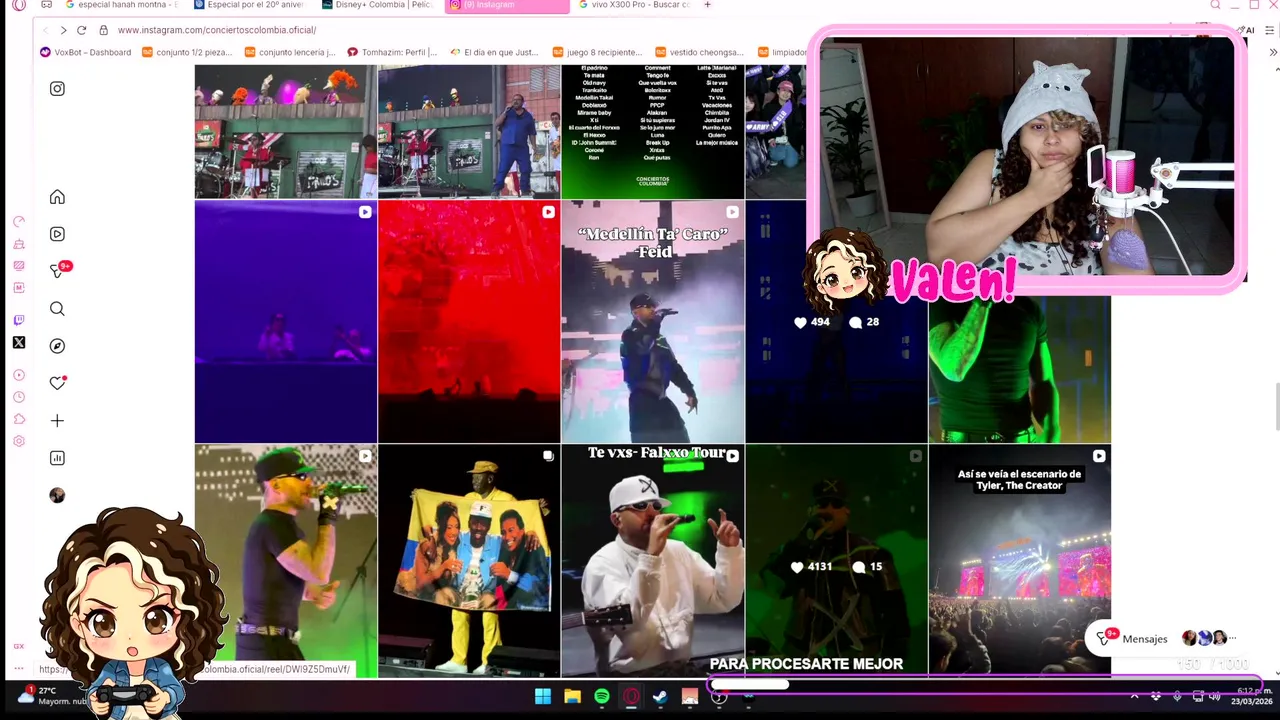This screenshot has height=720, width=1280.
Task: Open Opera sidebar settings gear
Action: click(19, 441)
